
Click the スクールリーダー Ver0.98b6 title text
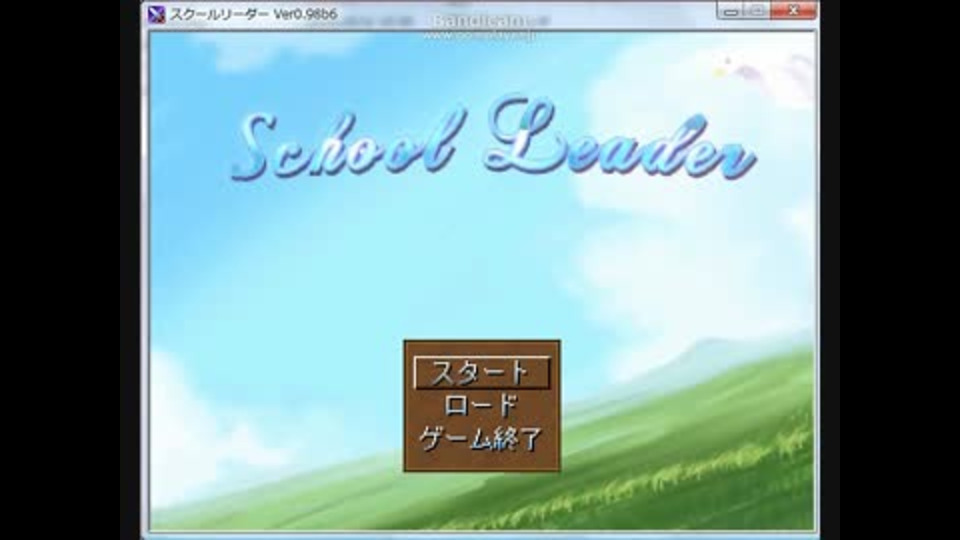coord(253,14)
